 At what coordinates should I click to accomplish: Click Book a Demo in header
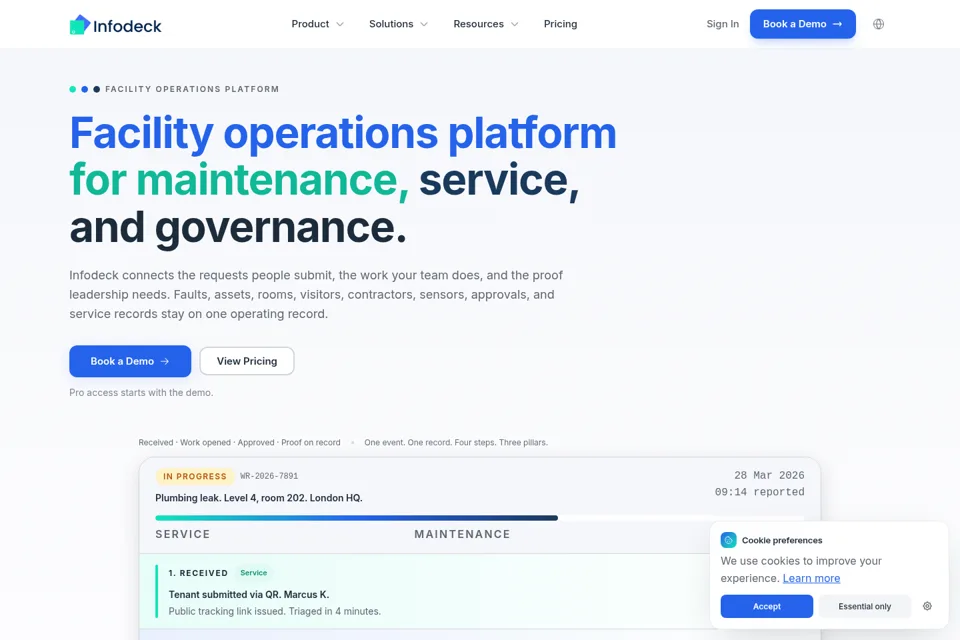pyautogui.click(x=803, y=24)
